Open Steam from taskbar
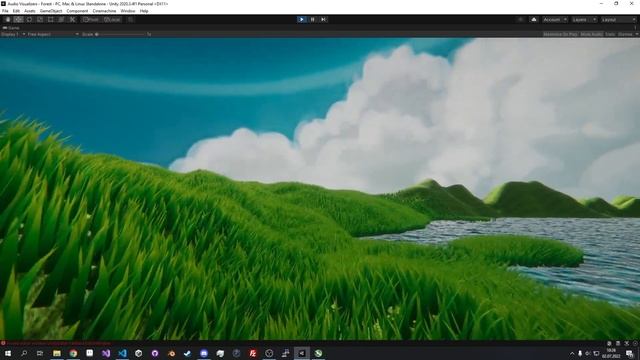This screenshot has height=360, width=640. 187,353
